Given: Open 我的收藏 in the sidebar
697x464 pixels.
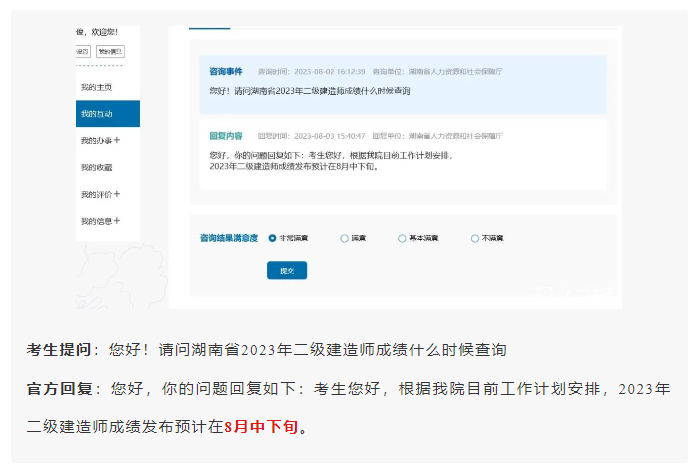Looking at the screenshot, I should tap(97, 167).
